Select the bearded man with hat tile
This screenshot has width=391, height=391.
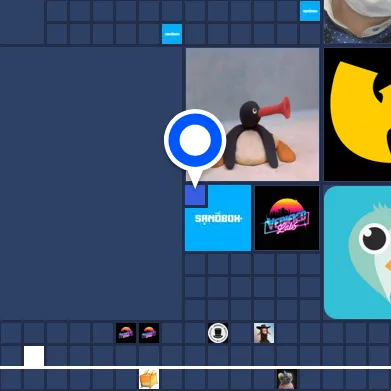264,333
